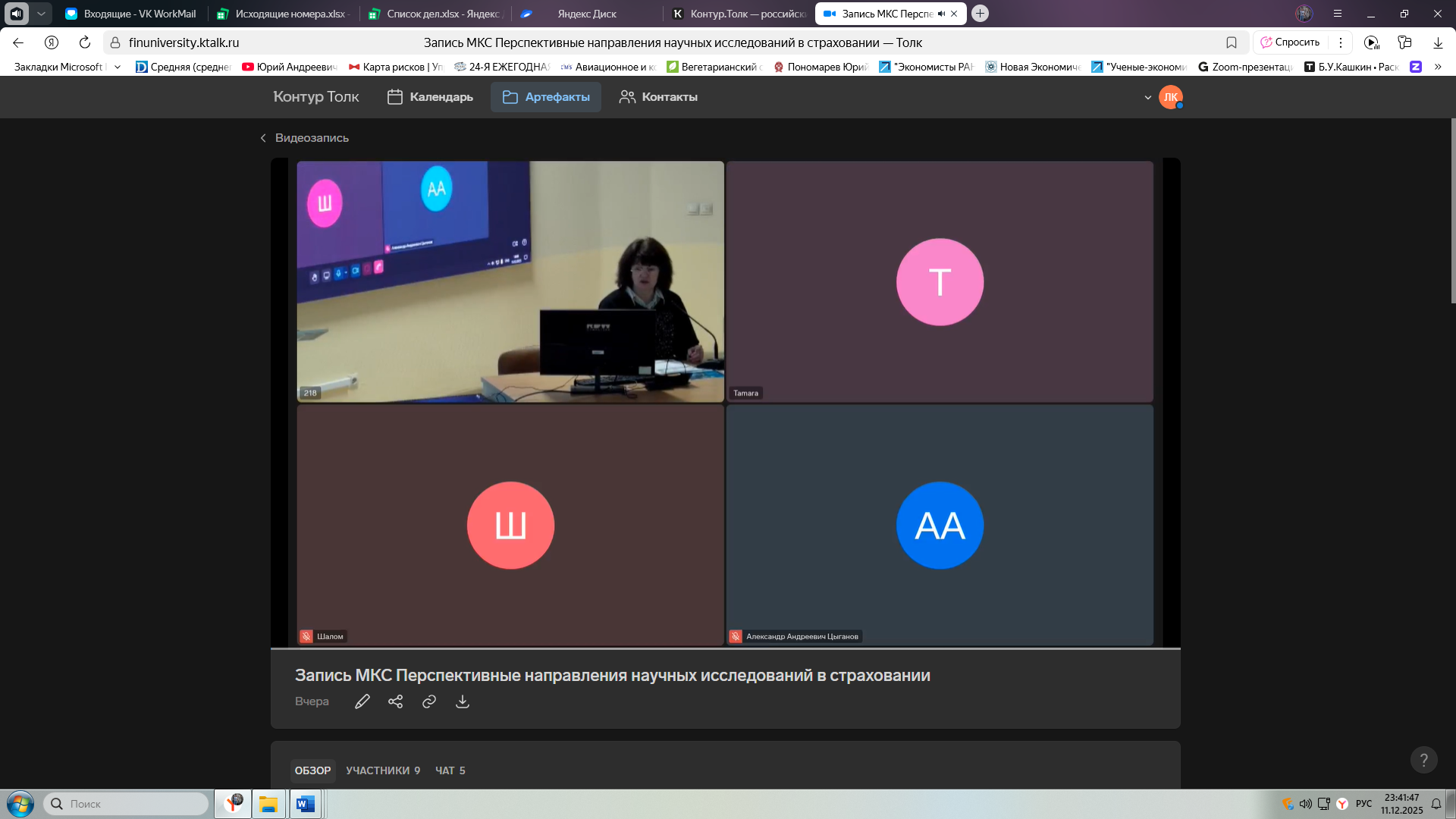Open the help question mark button
1456x819 pixels.
1423,760
